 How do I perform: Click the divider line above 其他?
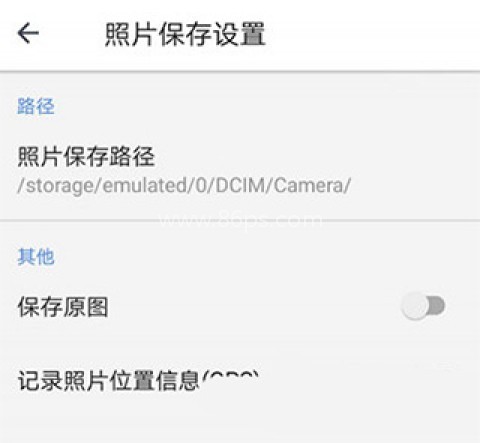click(x=240, y=220)
